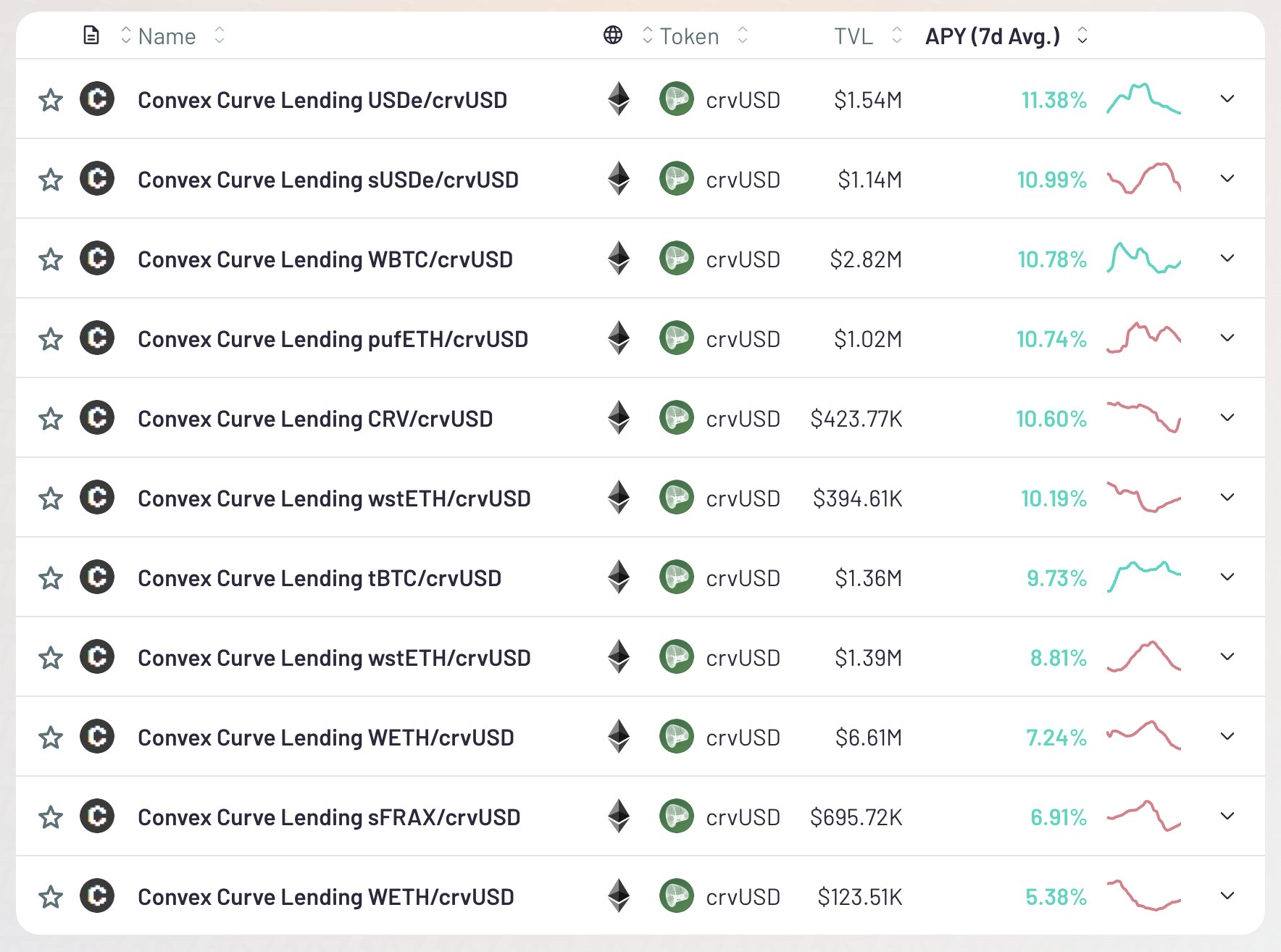
Task: Expand the CRV/crvUSD row chevron
Action: click(1227, 417)
